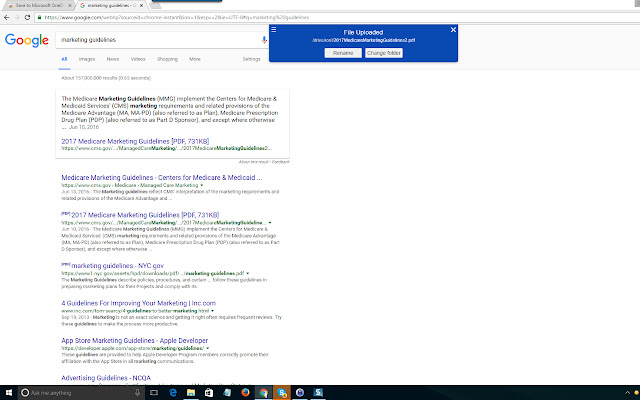
Task: Go back using the browser back arrow
Action: pyautogui.click(x=6, y=17)
